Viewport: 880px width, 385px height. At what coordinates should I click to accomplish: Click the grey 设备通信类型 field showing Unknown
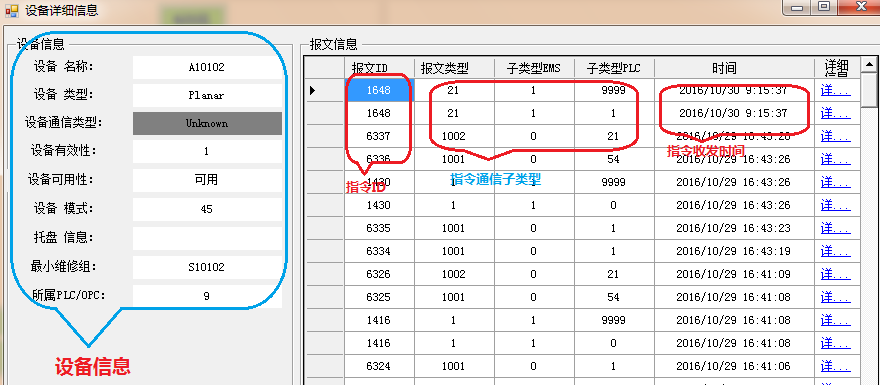pos(207,123)
